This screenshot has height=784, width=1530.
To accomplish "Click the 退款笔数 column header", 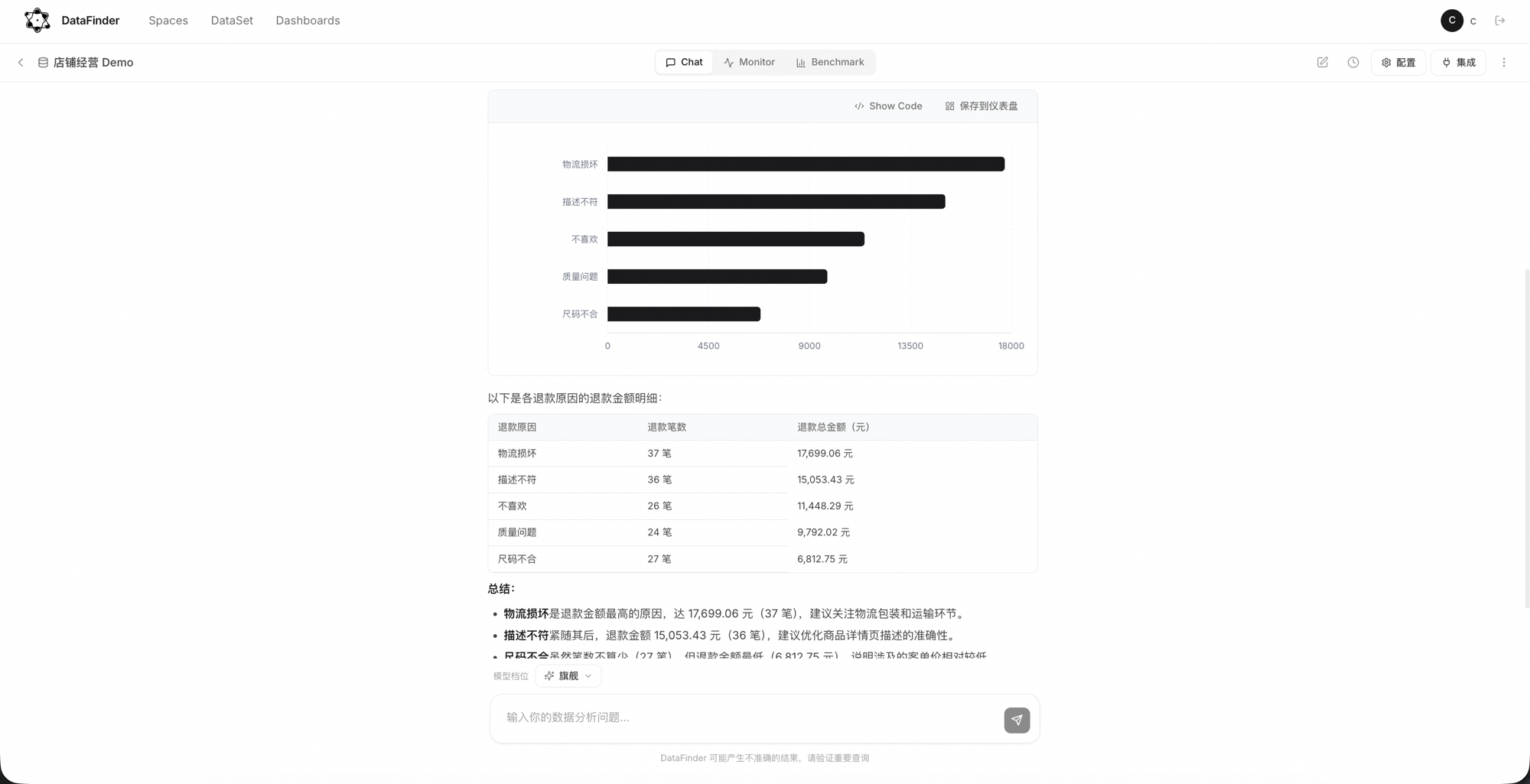I will coord(666,428).
